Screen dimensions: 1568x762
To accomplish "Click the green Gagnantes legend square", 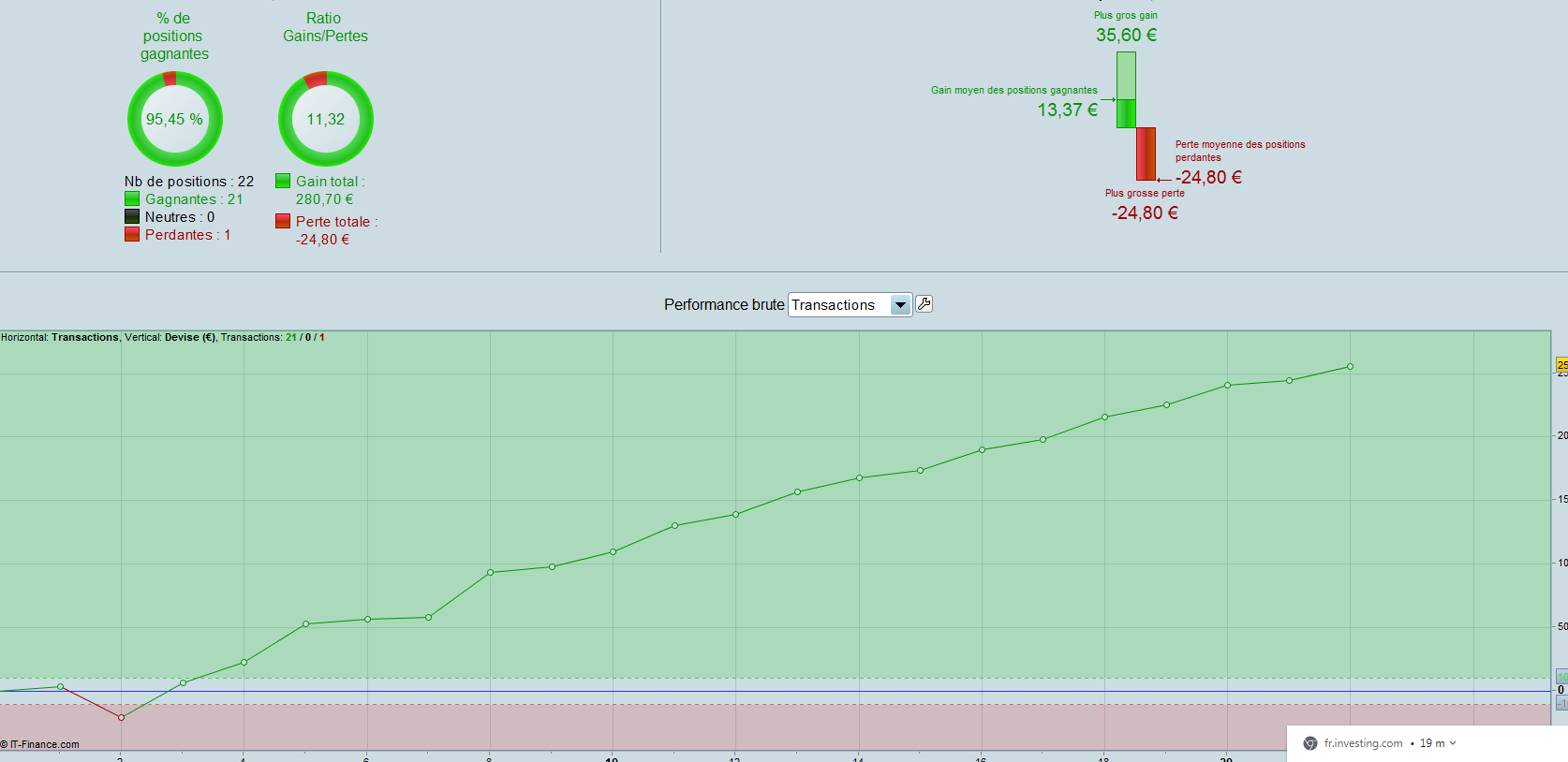I will pyautogui.click(x=132, y=198).
